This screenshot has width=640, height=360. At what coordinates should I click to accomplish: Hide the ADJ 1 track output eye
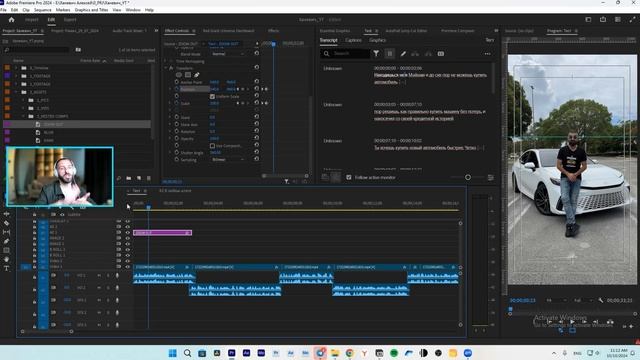point(127,232)
